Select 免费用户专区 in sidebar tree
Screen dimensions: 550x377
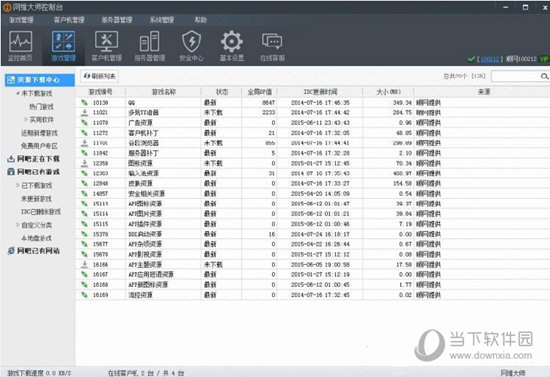tap(39, 146)
